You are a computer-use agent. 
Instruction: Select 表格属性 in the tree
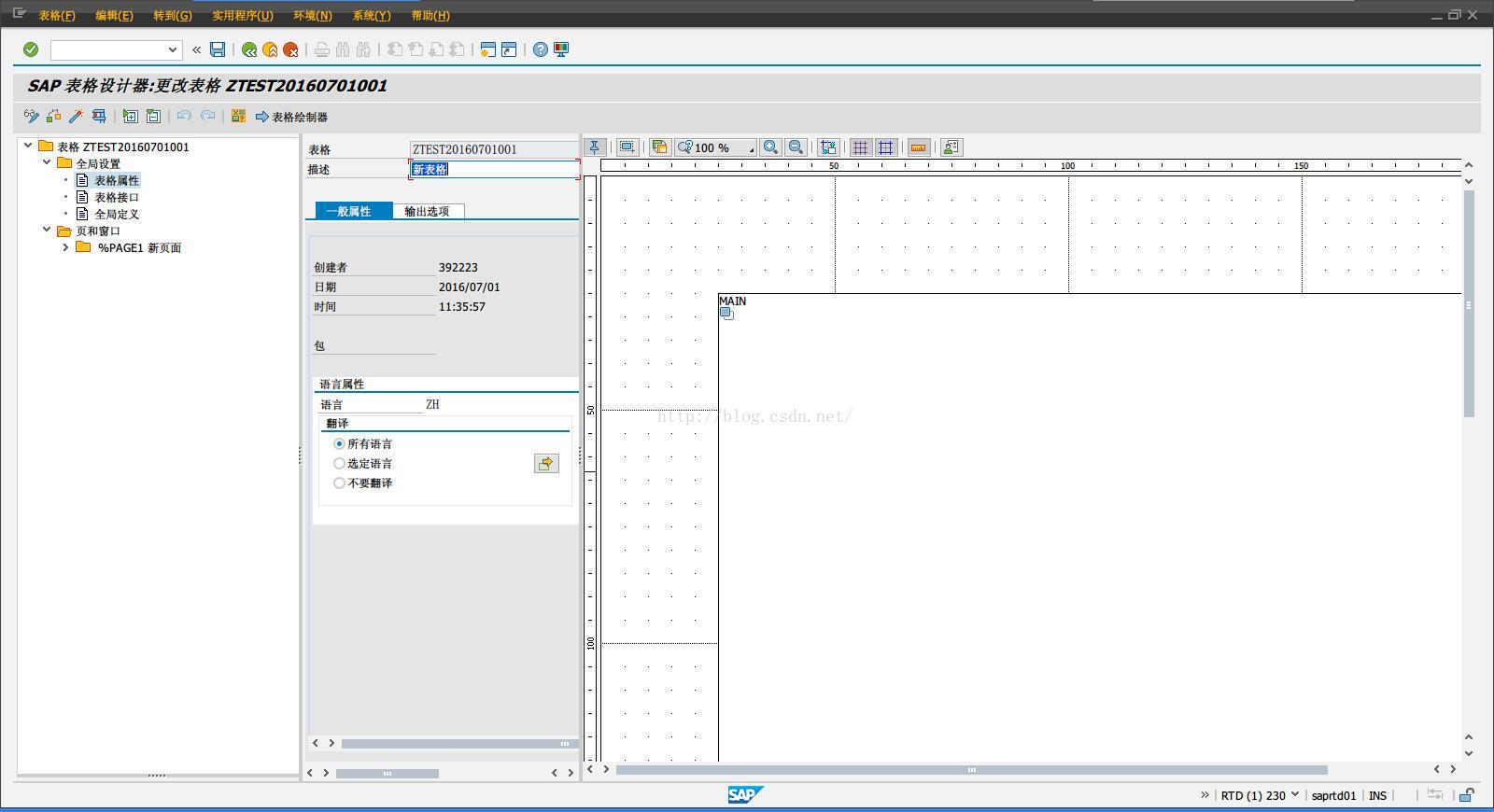point(117,180)
